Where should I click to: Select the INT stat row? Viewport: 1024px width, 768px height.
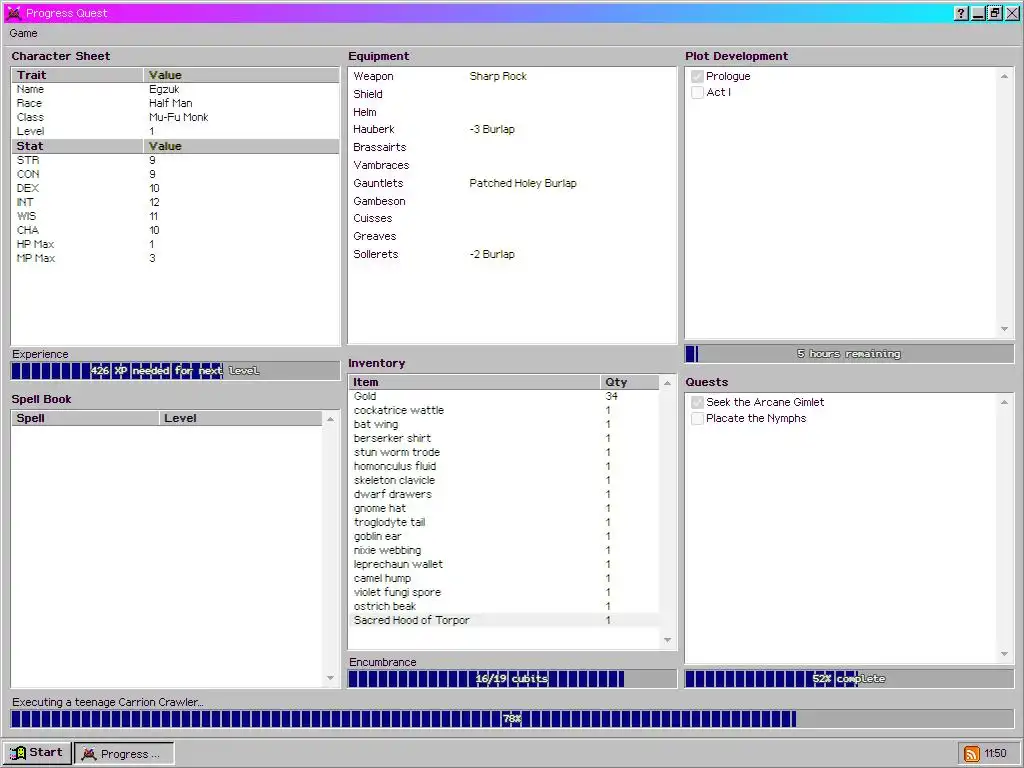[x=175, y=202]
